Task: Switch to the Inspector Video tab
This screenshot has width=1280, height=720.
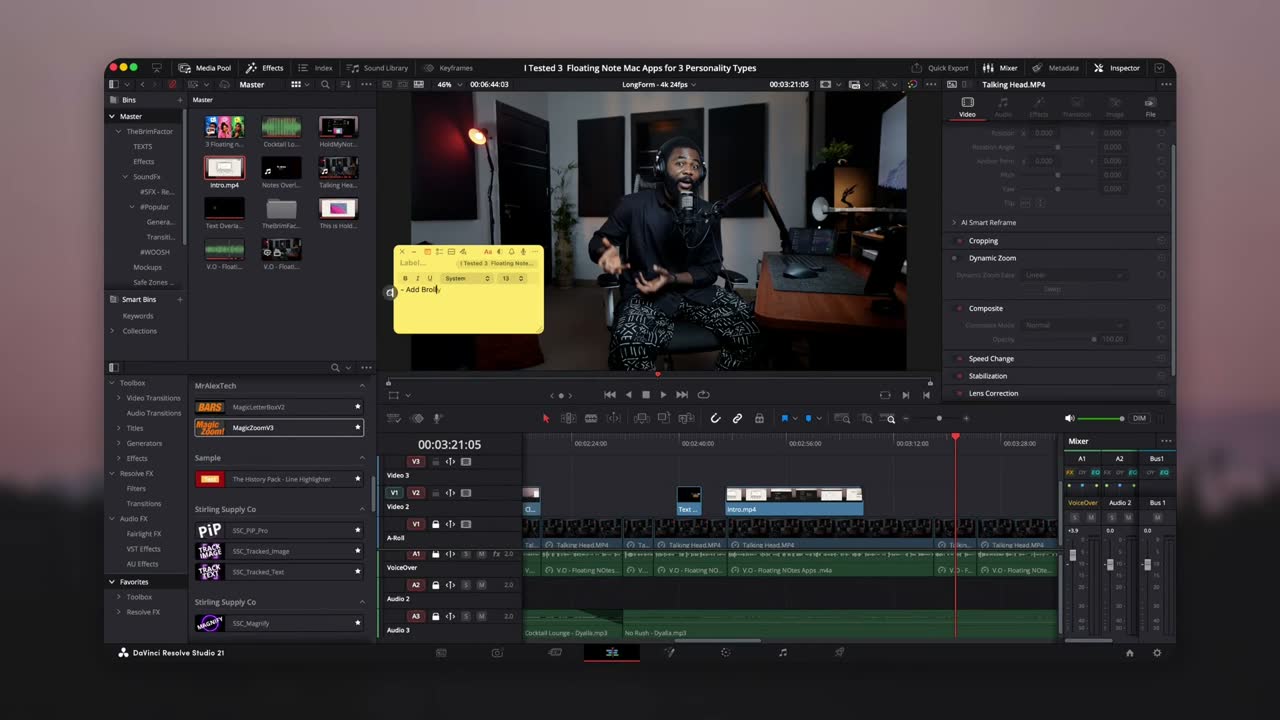Action: pyautogui.click(x=967, y=107)
